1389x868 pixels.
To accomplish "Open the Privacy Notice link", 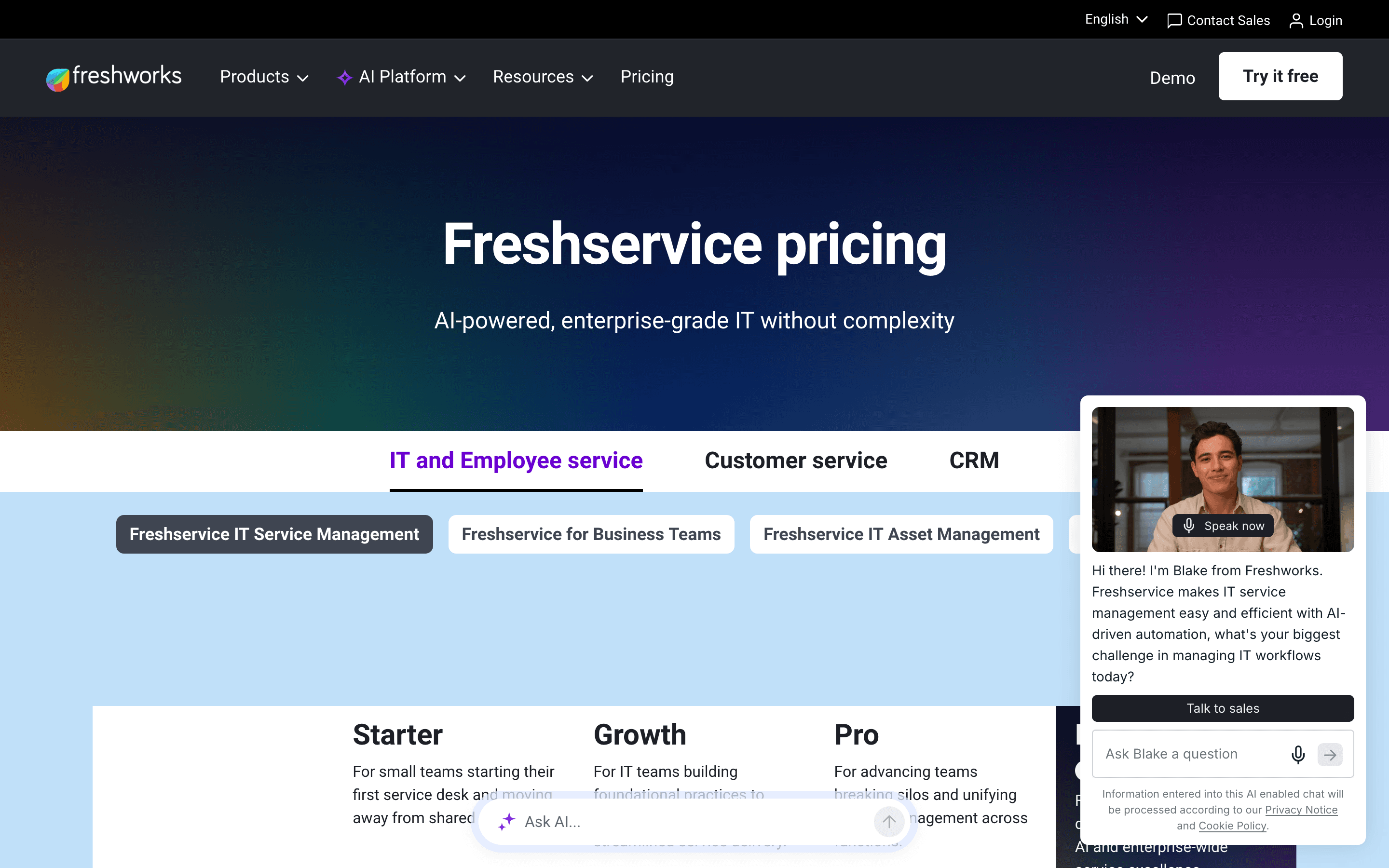I will [x=1301, y=810].
